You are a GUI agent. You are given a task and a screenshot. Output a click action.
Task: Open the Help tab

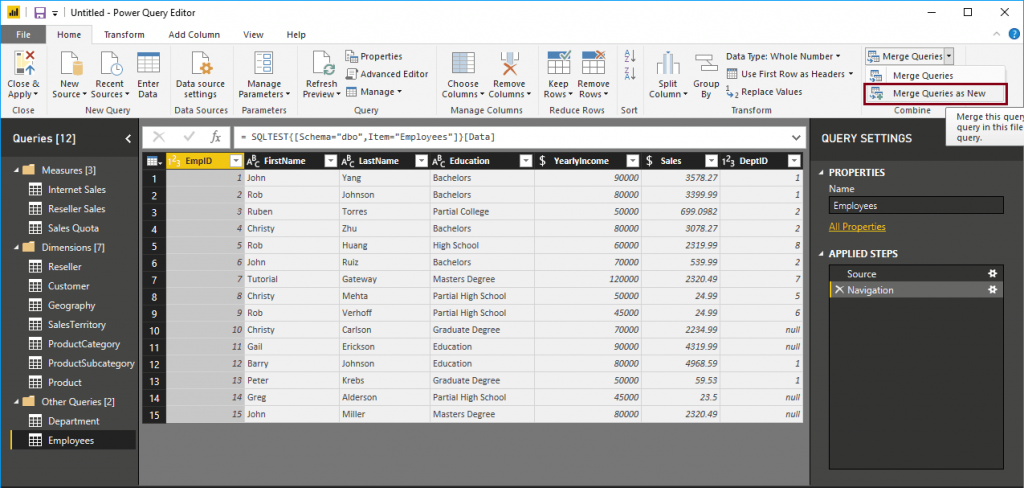(x=296, y=35)
